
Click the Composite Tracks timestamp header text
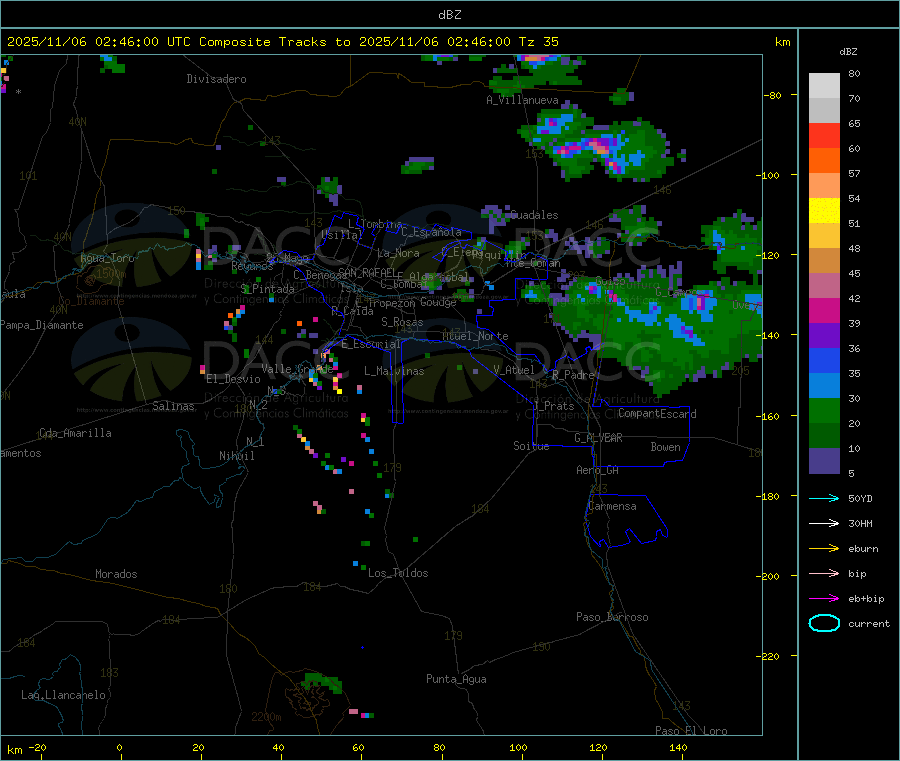coord(283,42)
